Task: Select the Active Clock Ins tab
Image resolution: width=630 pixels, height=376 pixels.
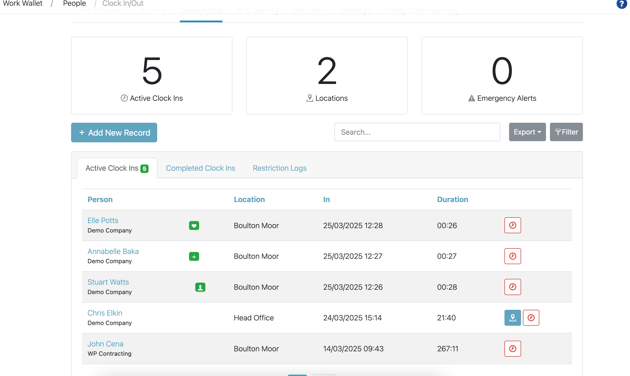Action: click(117, 168)
